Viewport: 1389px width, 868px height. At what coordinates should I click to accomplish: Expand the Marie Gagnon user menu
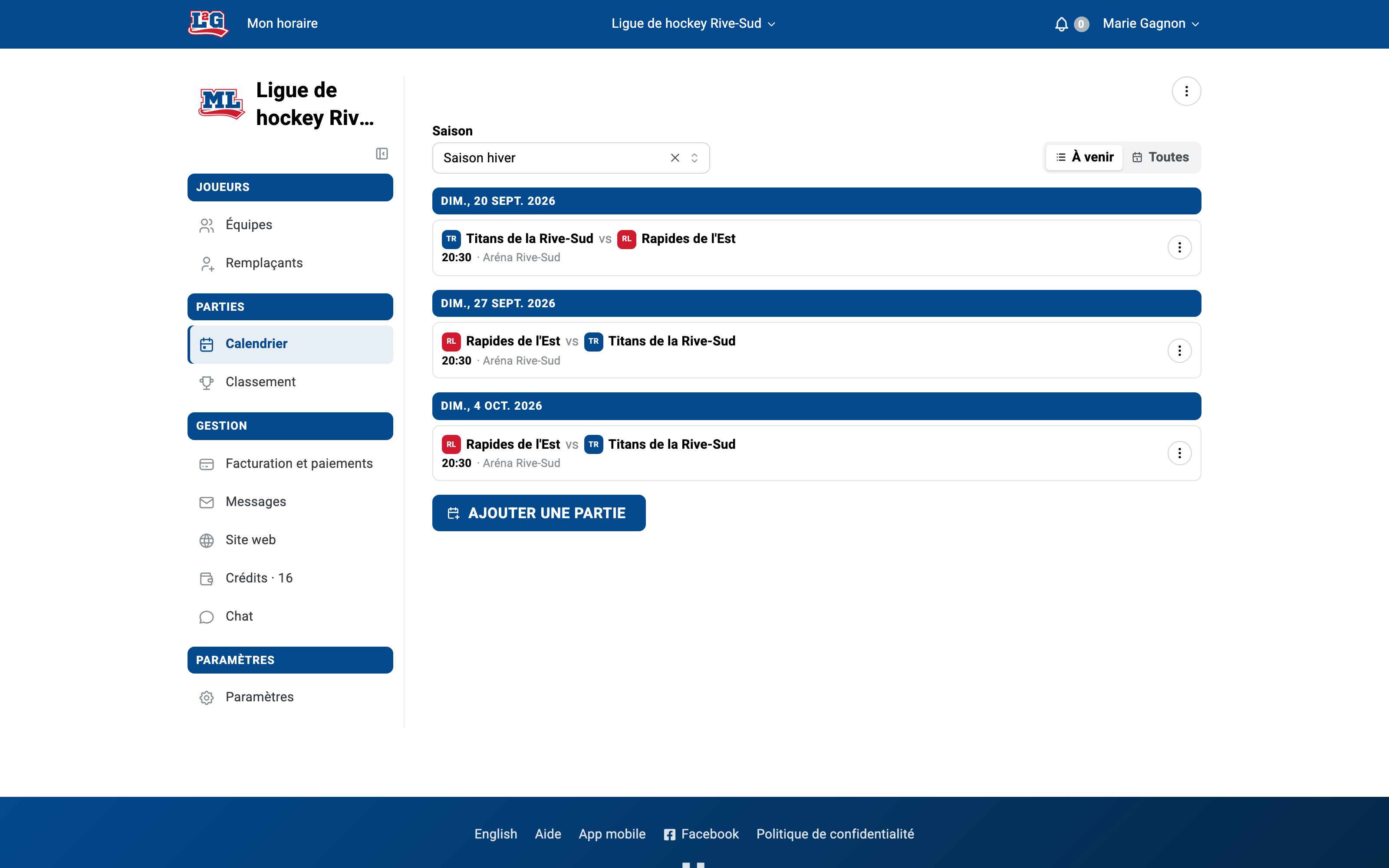coord(1151,23)
